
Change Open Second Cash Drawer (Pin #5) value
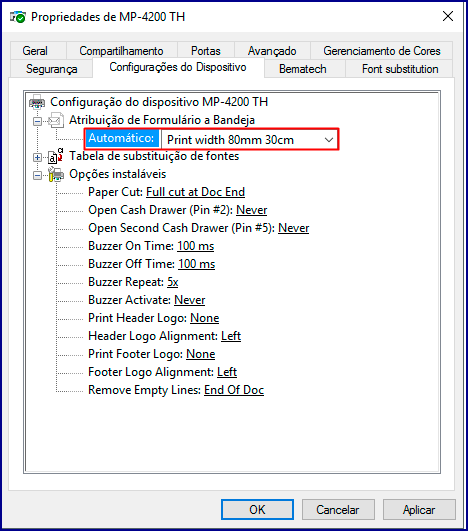(294, 228)
